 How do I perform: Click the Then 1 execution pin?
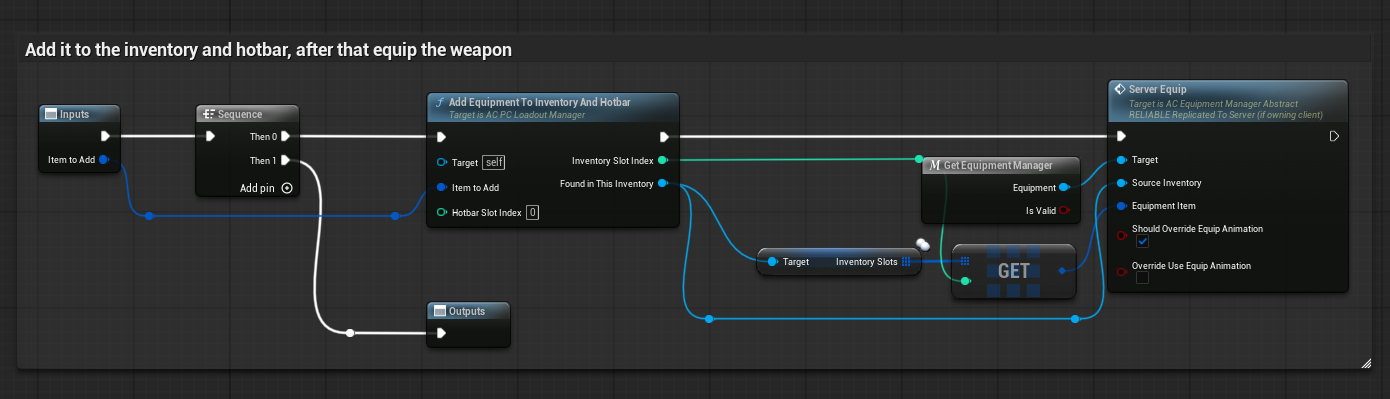click(x=285, y=160)
